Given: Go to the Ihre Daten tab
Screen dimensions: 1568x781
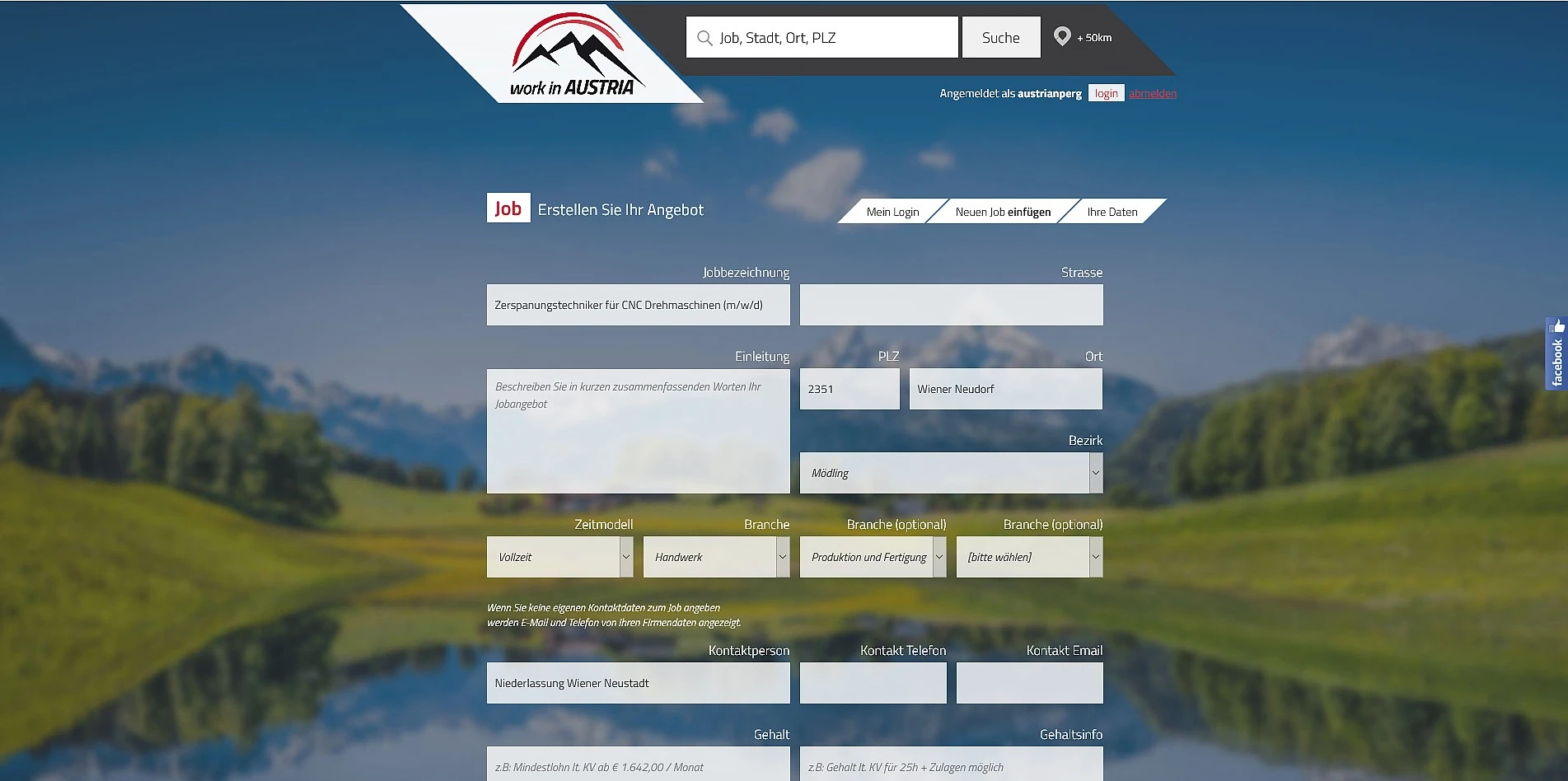Looking at the screenshot, I should point(1112,212).
